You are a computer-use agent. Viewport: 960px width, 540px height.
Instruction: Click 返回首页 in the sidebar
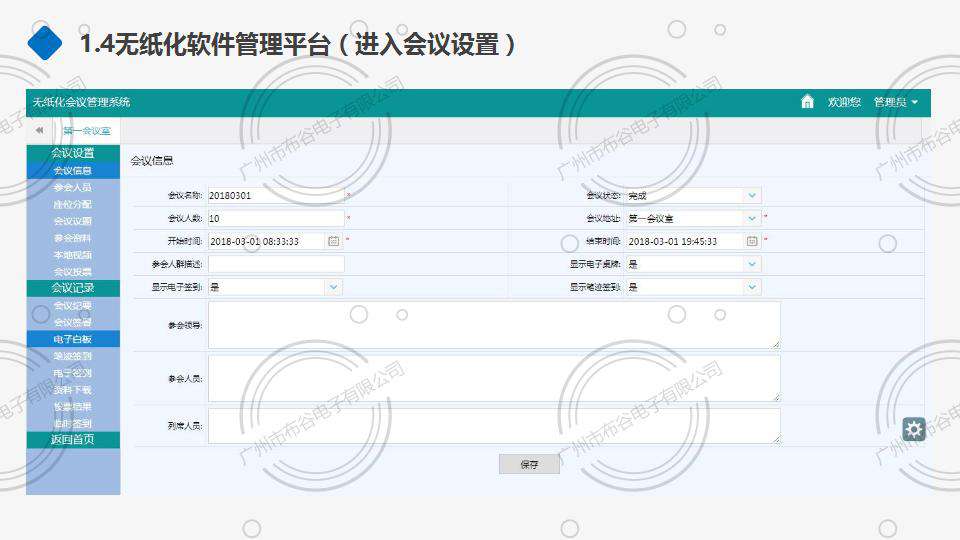(72, 439)
